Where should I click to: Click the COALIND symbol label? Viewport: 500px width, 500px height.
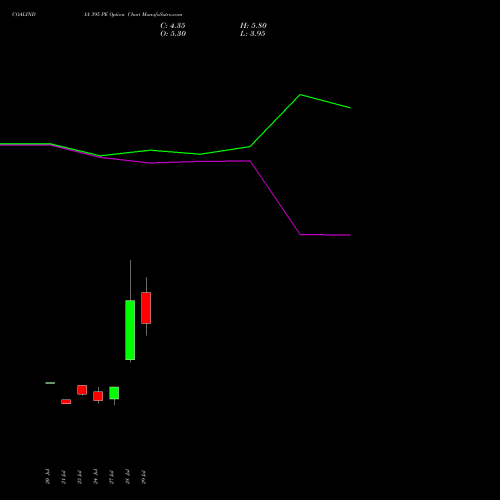click(24, 14)
